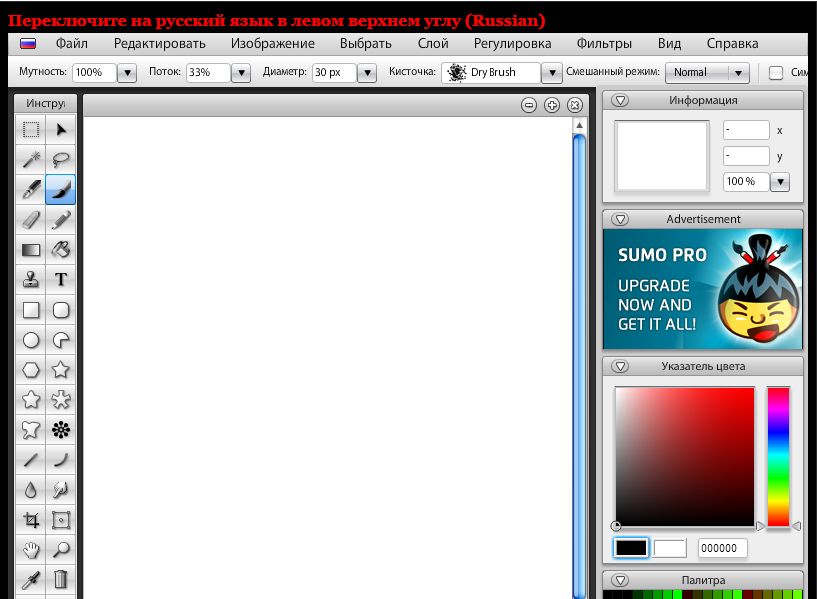Viewport: 817px width, 599px height.
Task: Click the Sumo Pro upgrade banner
Action: (702, 289)
